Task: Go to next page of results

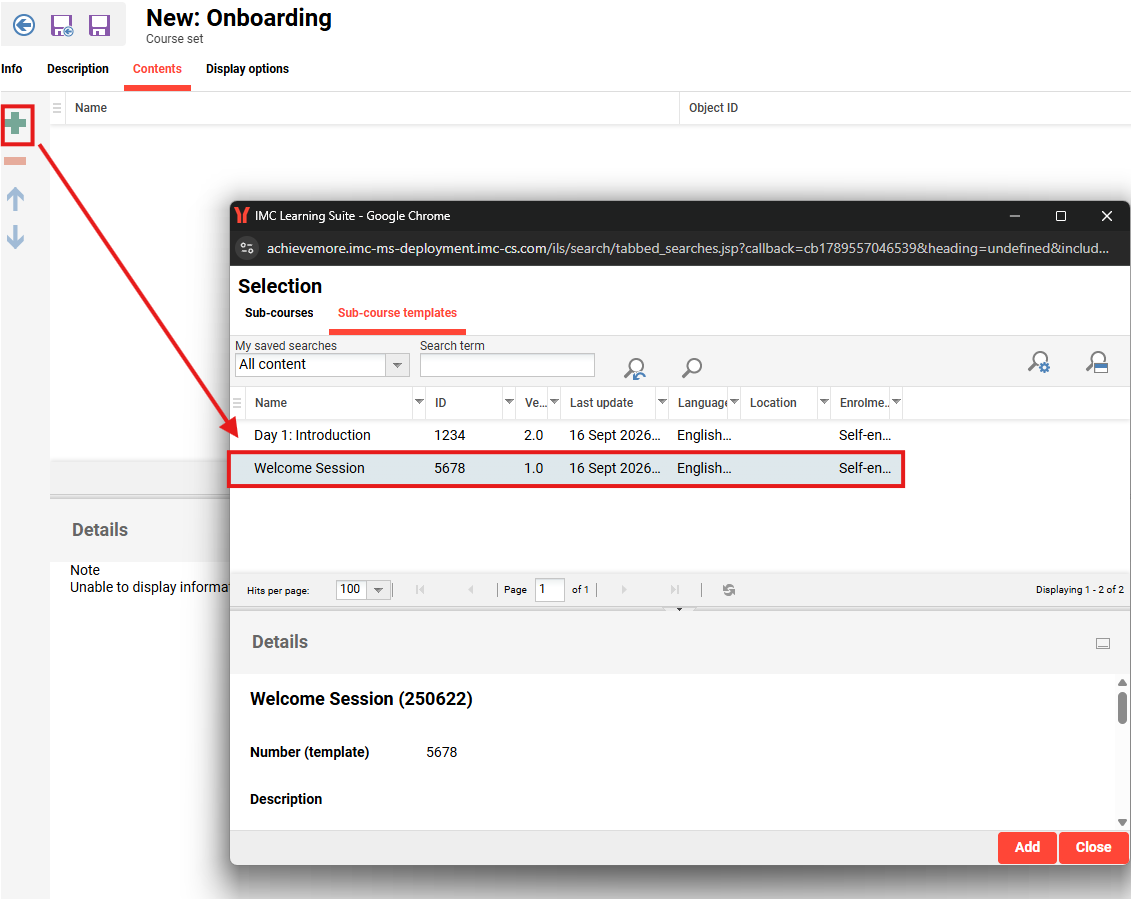Action: click(624, 590)
